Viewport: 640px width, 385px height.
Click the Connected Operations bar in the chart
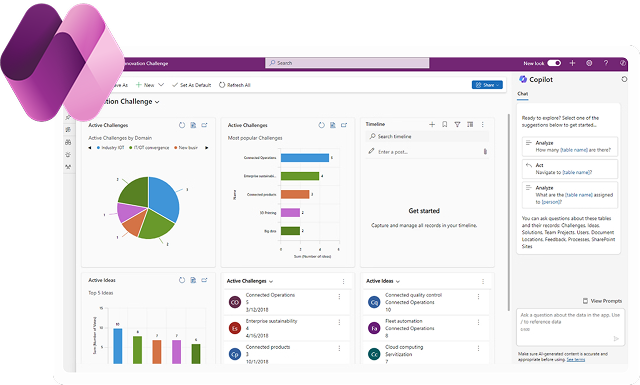pos(305,158)
